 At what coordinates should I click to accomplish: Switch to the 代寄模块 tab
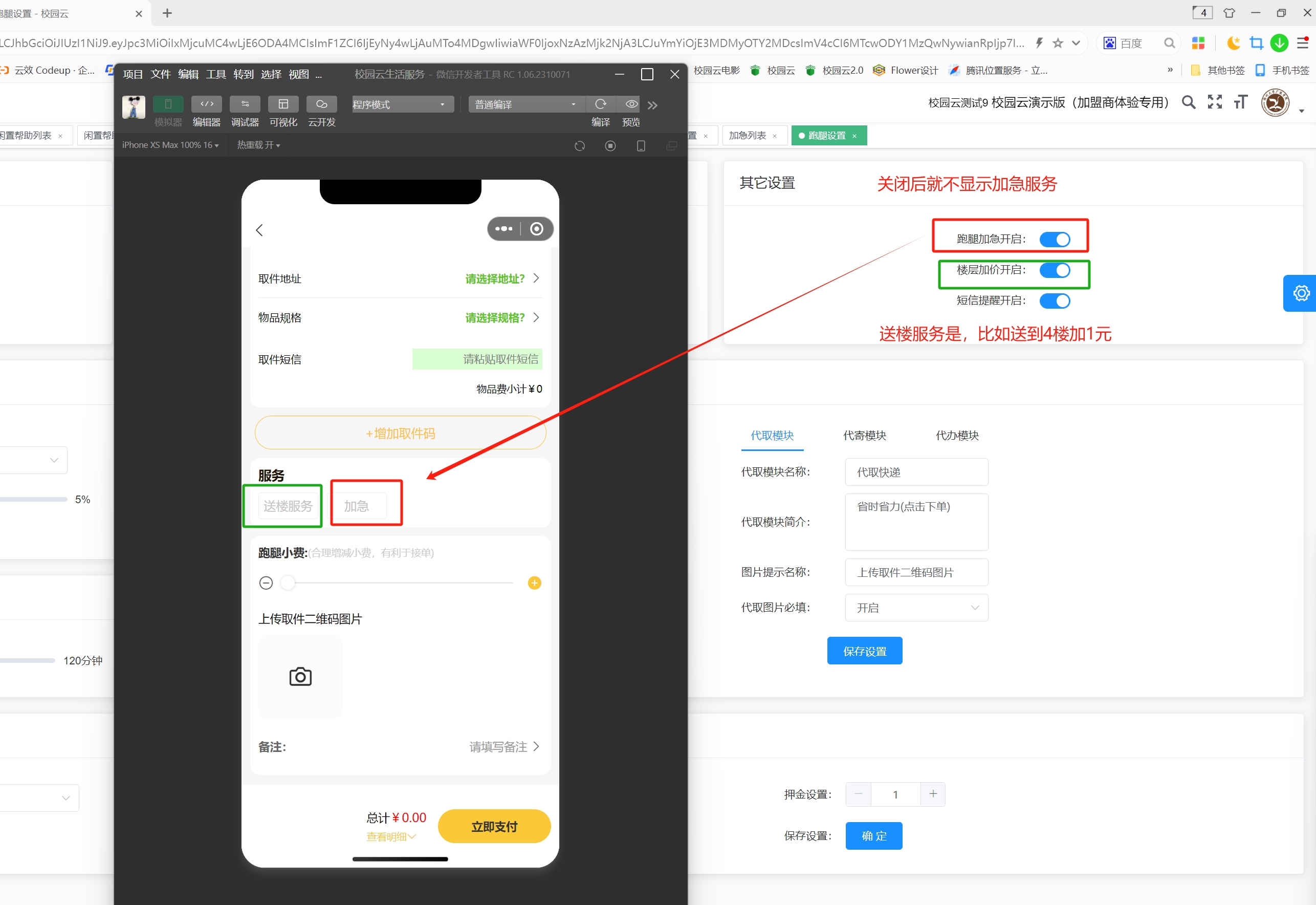(x=864, y=436)
